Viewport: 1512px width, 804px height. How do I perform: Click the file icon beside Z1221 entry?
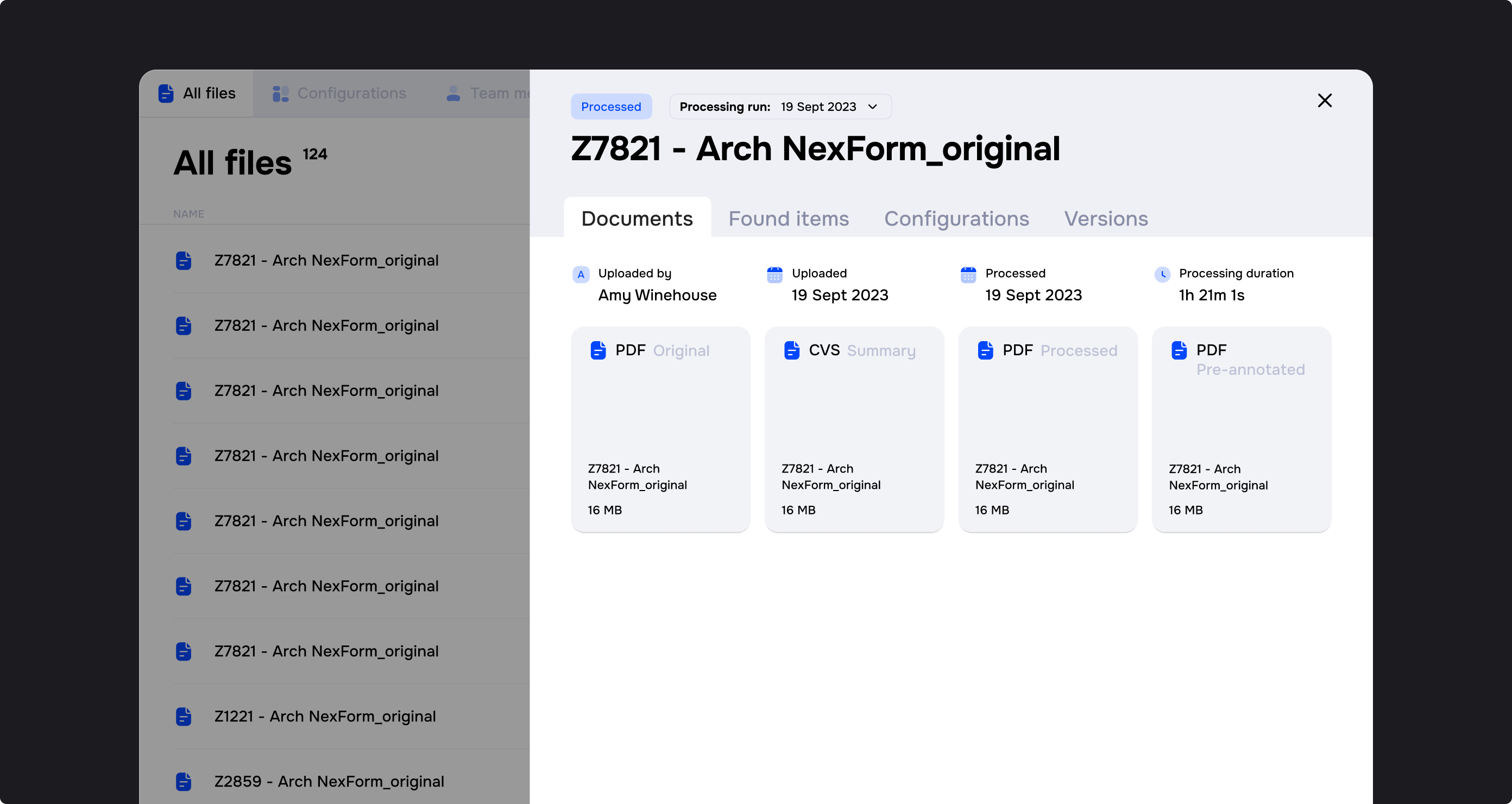(x=184, y=717)
